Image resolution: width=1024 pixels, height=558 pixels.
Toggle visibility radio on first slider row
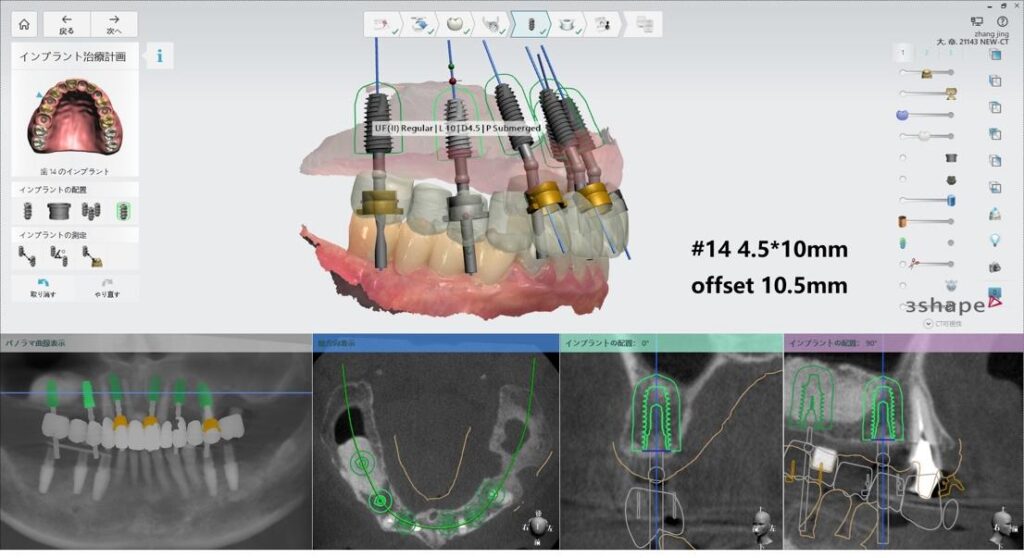point(903,73)
